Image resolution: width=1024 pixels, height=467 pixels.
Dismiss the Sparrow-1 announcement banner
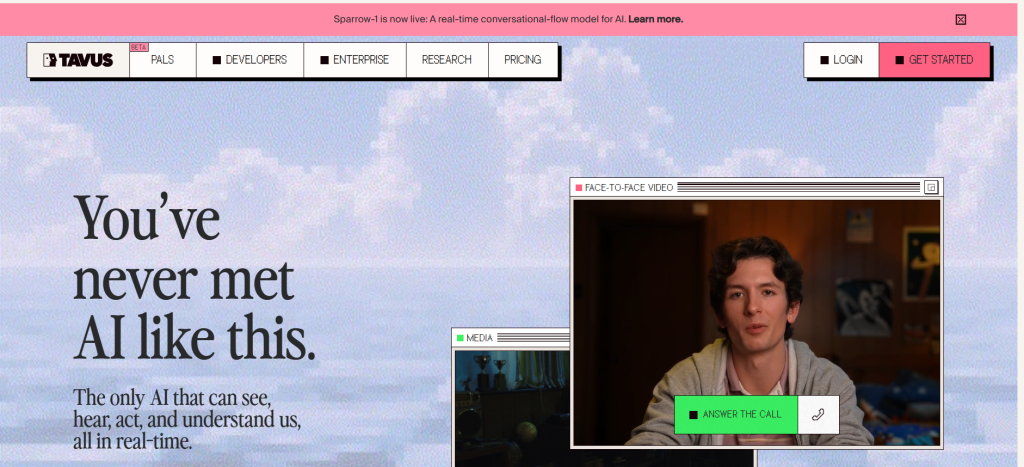pyautogui.click(x=960, y=19)
